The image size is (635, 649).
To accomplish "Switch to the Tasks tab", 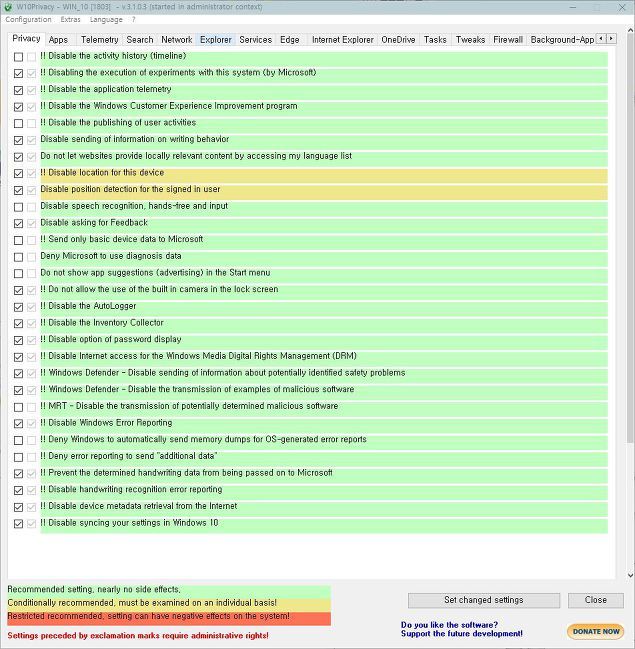I will coord(435,40).
